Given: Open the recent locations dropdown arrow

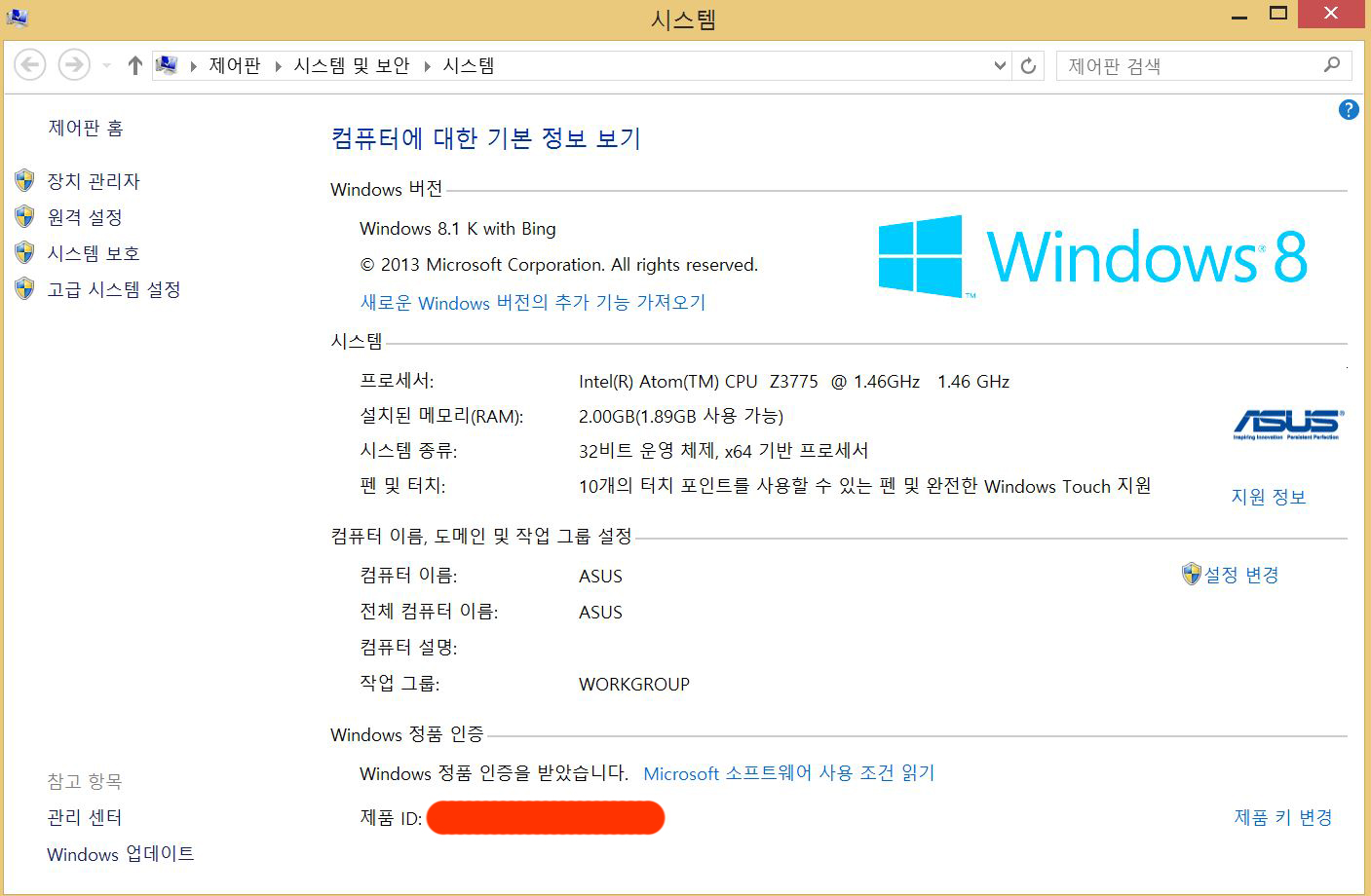Looking at the screenshot, I should point(106,66).
